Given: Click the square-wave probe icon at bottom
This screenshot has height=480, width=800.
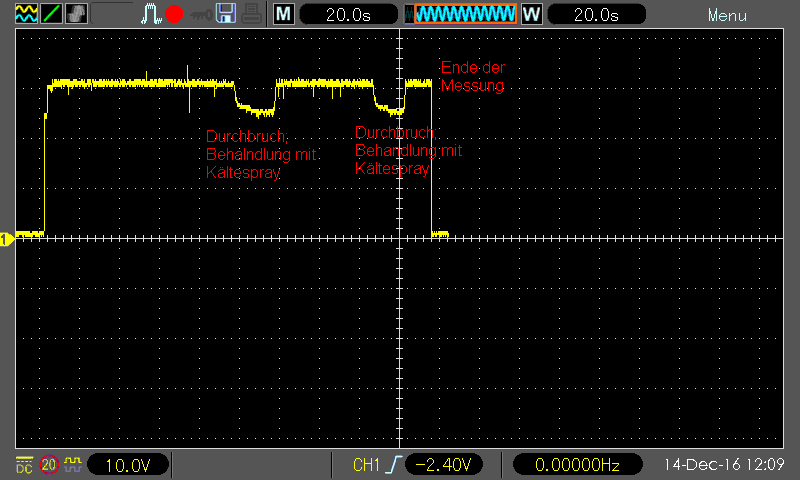Looking at the screenshot, I should [73, 464].
